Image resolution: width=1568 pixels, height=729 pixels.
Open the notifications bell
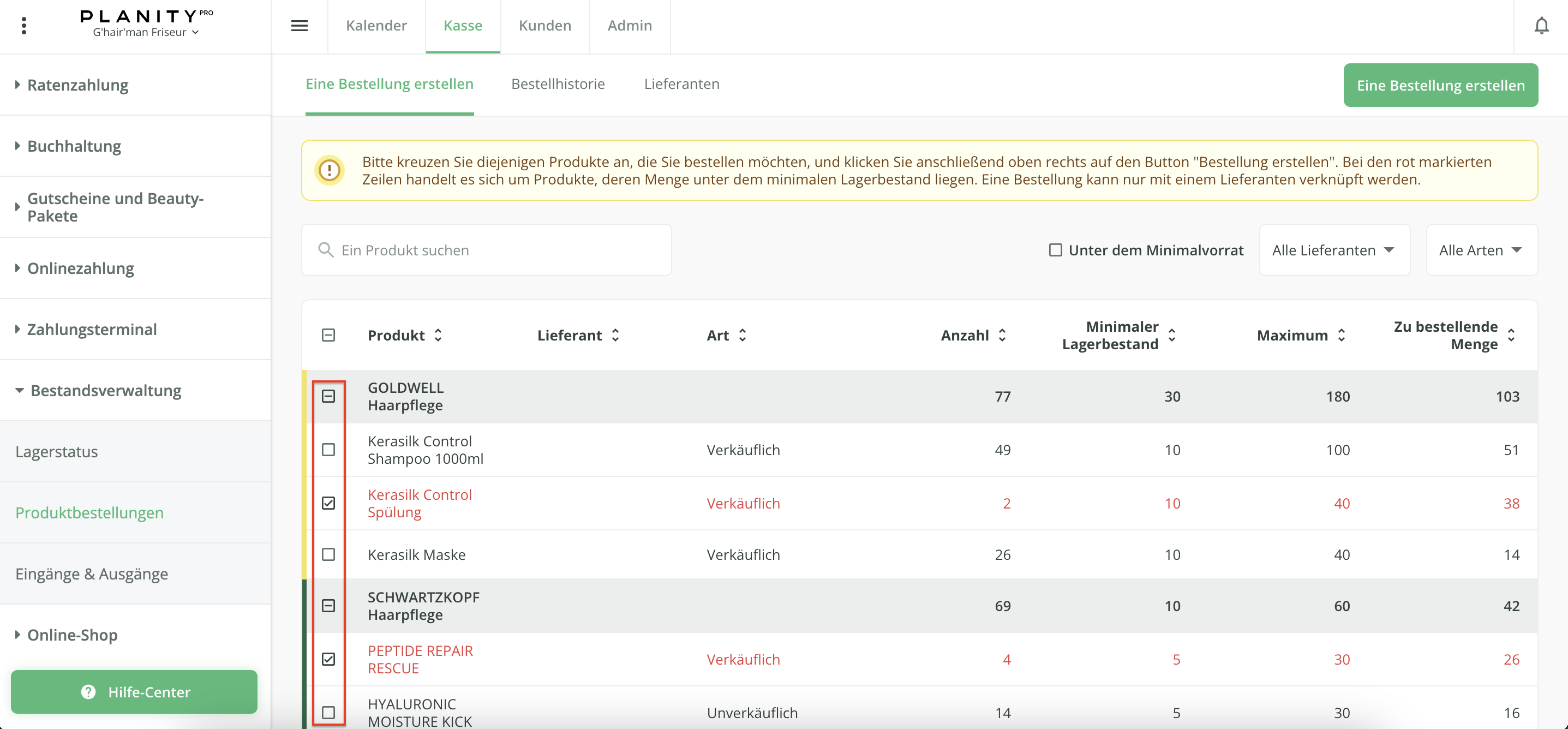pos(1541,26)
